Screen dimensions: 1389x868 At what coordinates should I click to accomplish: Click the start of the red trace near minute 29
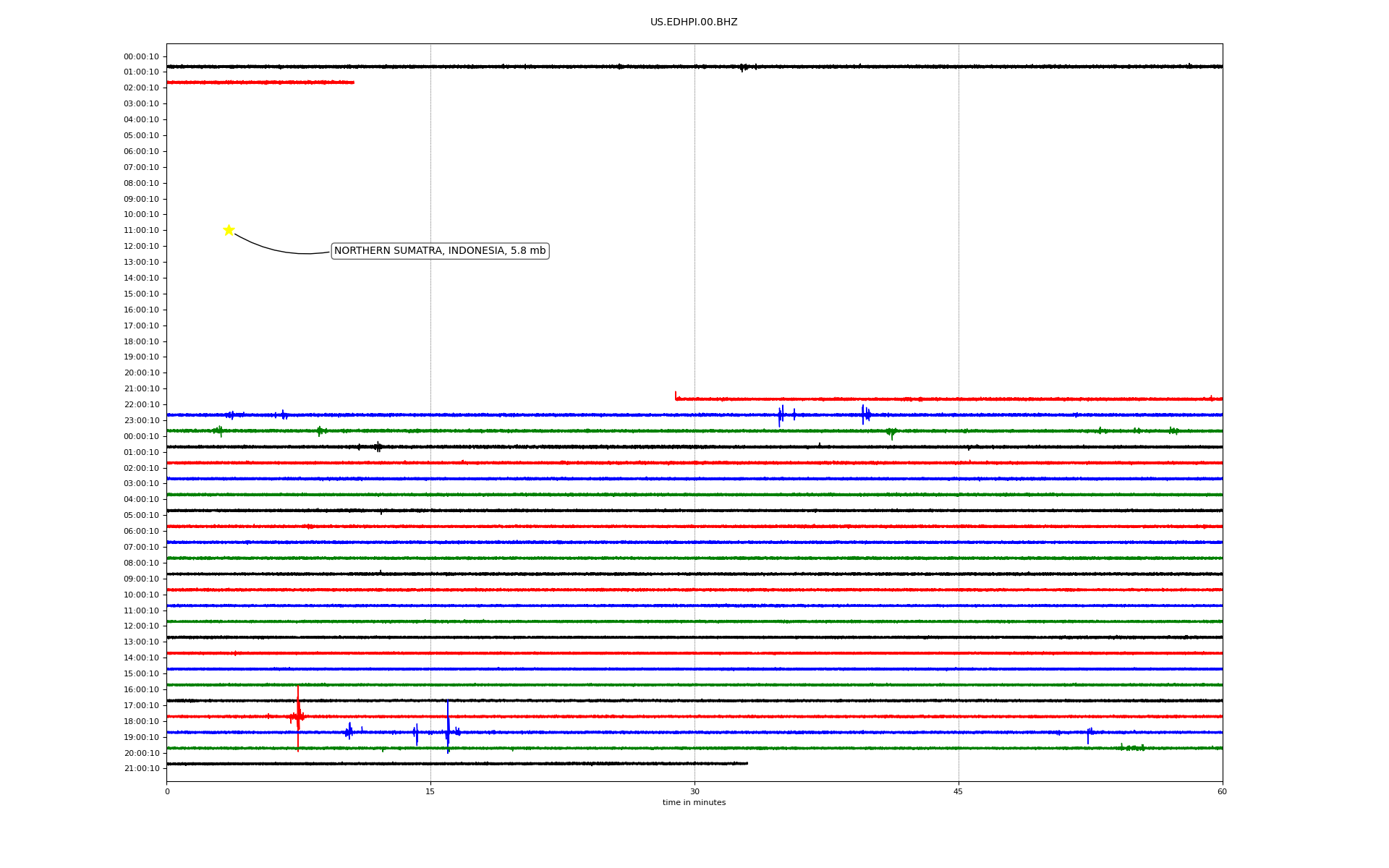point(677,397)
